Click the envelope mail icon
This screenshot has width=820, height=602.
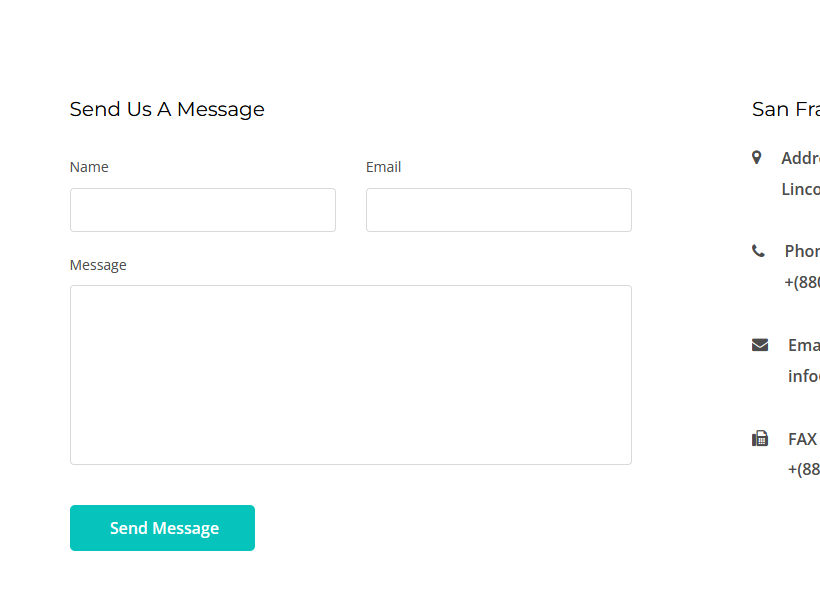coord(760,345)
